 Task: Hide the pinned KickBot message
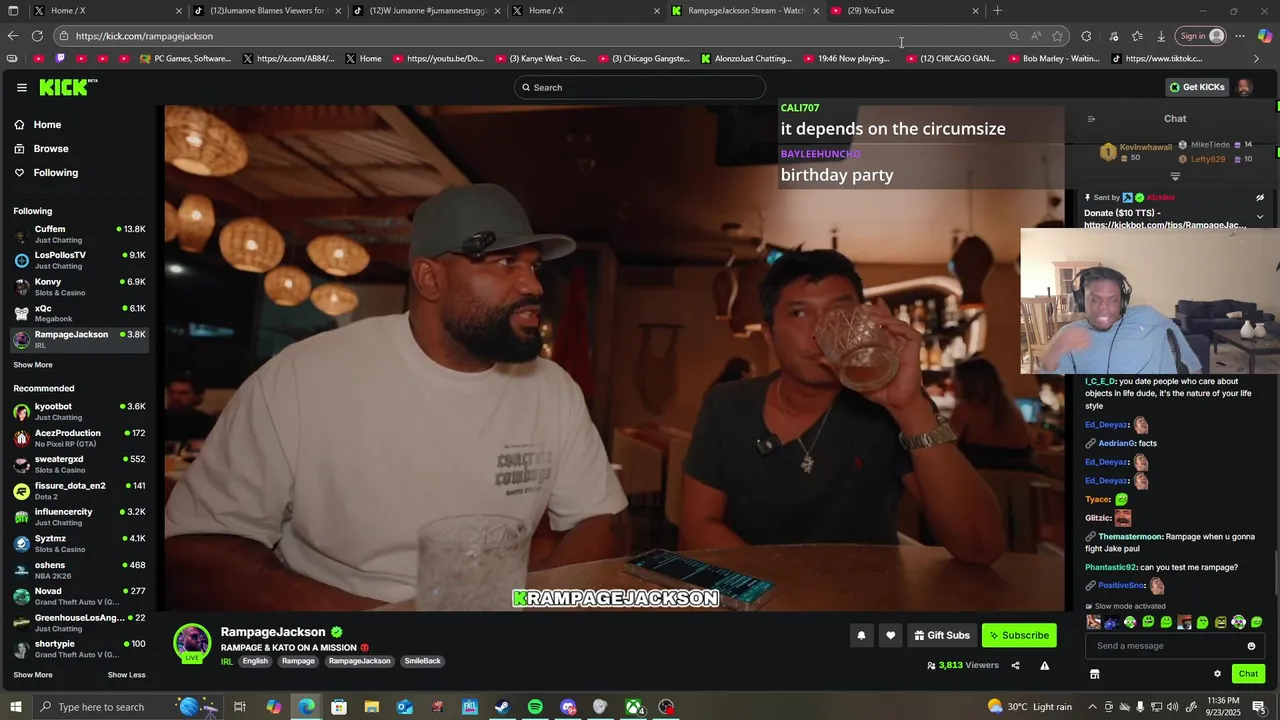pos(1260,198)
